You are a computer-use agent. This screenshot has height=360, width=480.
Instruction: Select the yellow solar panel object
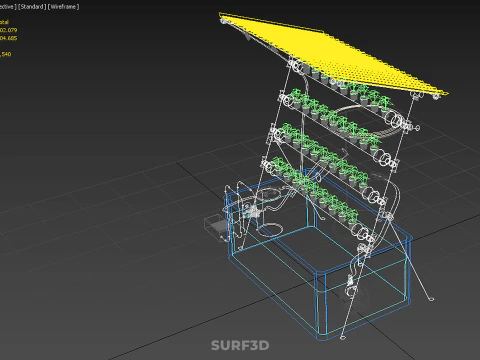click(x=333, y=55)
